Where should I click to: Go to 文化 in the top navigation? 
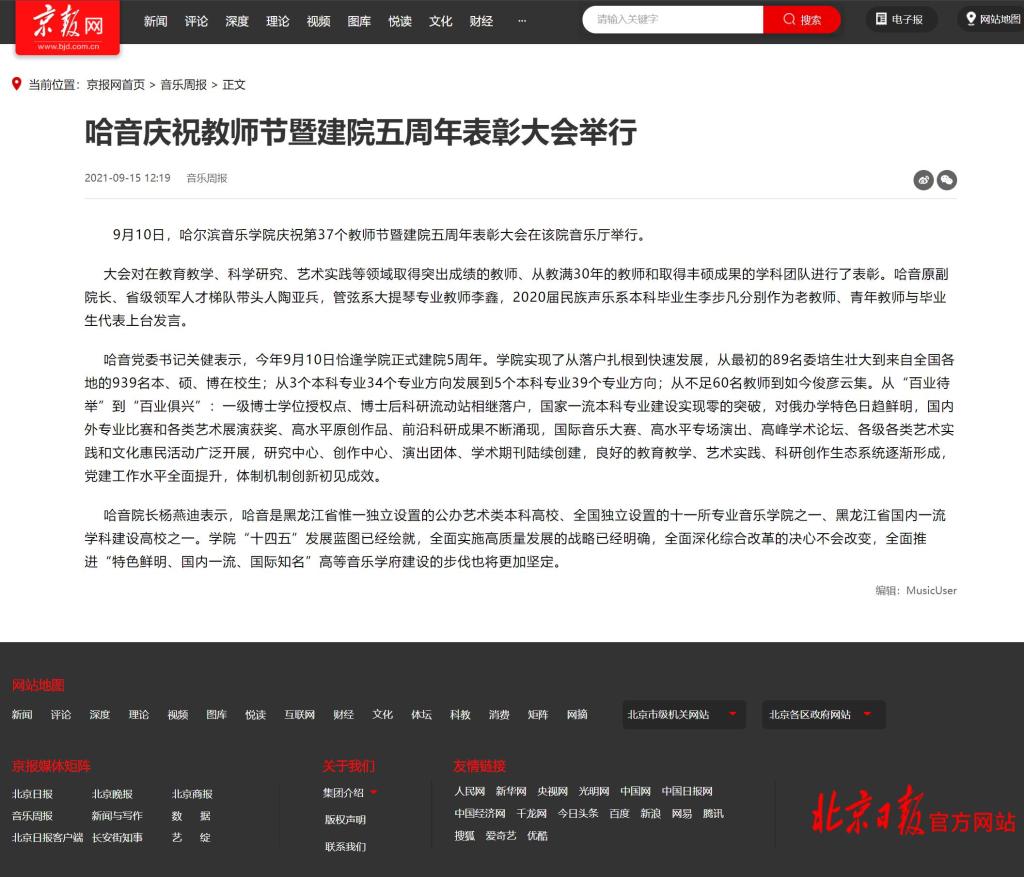(x=440, y=21)
